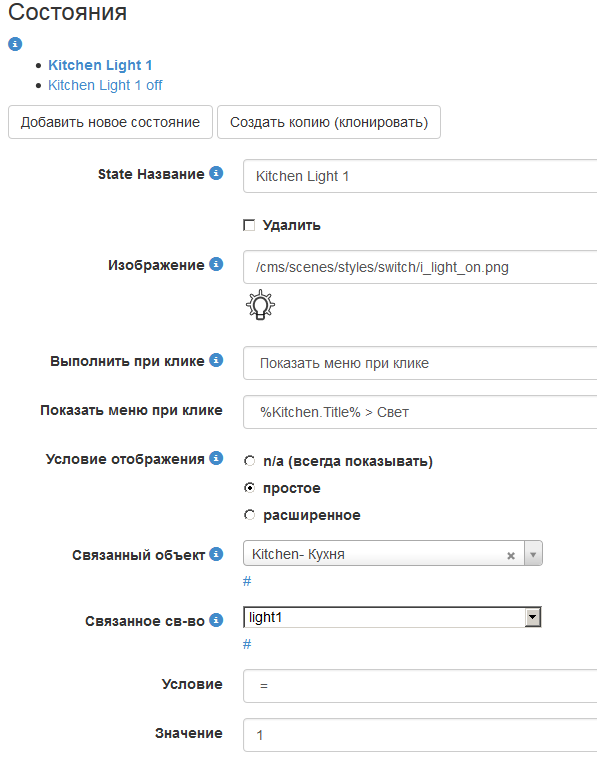Image resolution: width=597 pixels, height=758 pixels.
Task: Check the Удалить checkbox
Action: 249,225
